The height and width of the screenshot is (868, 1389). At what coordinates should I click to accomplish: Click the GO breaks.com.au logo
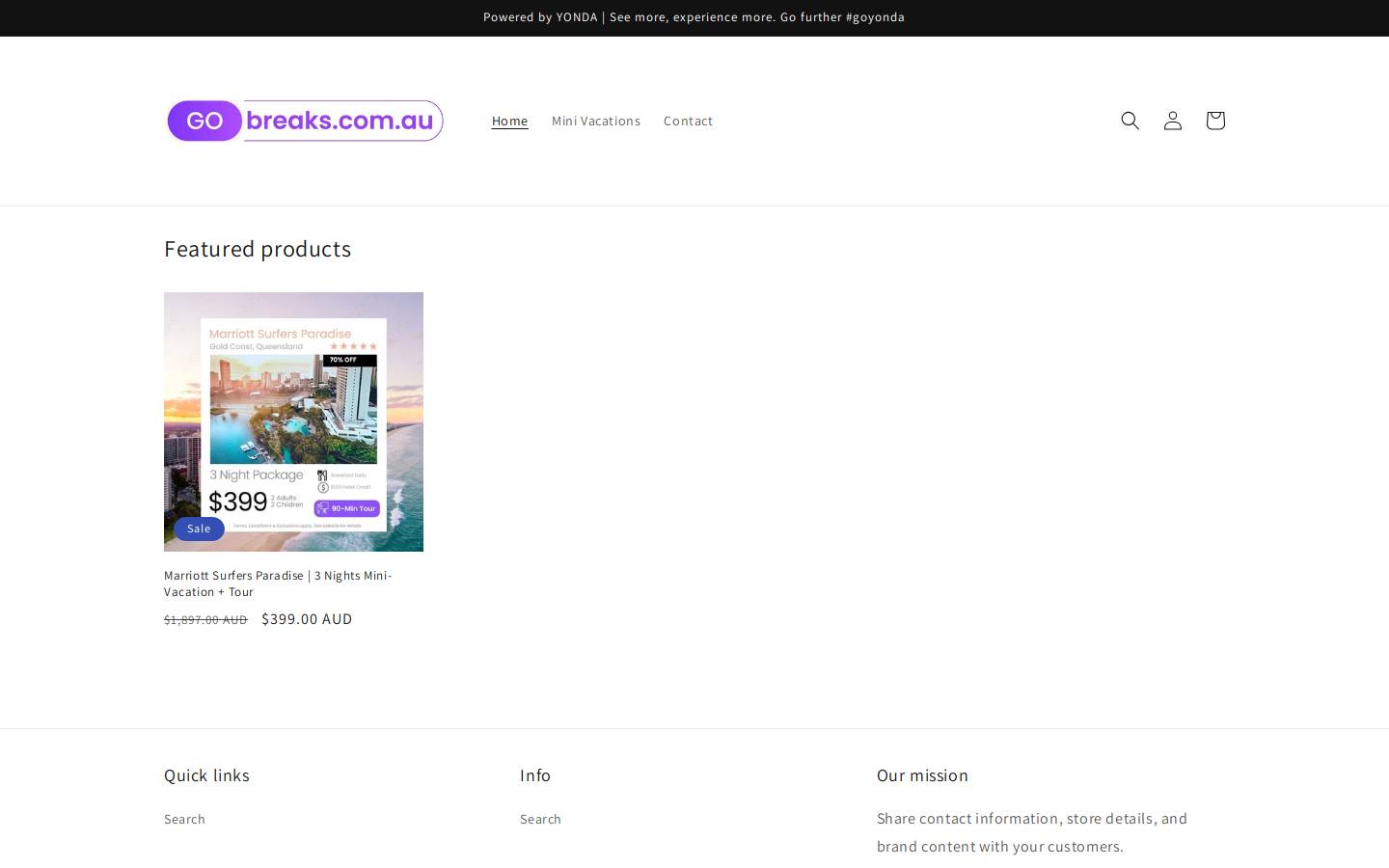[305, 121]
